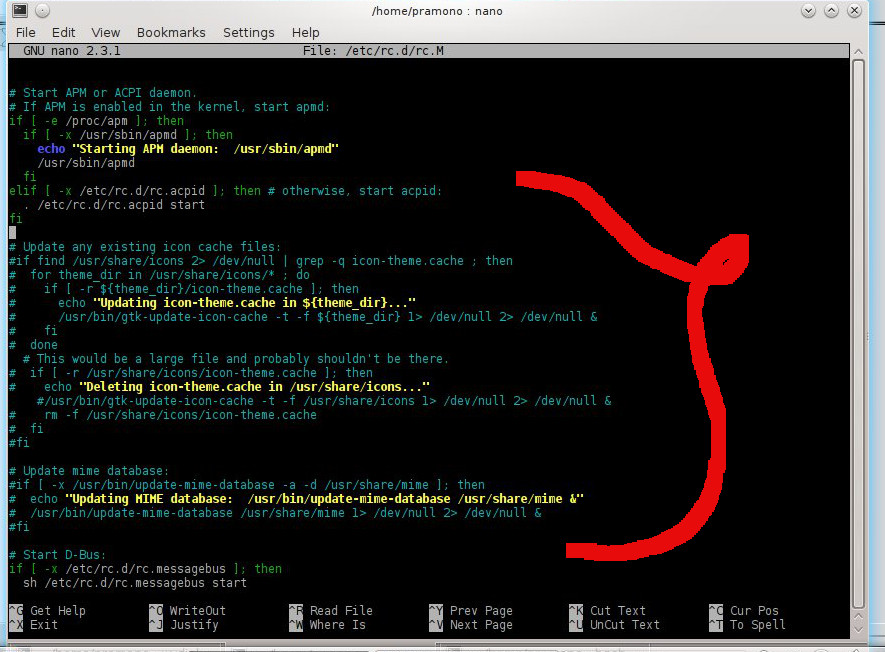
Task: Click the scrollbar up arrow
Action: pos(858,51)
